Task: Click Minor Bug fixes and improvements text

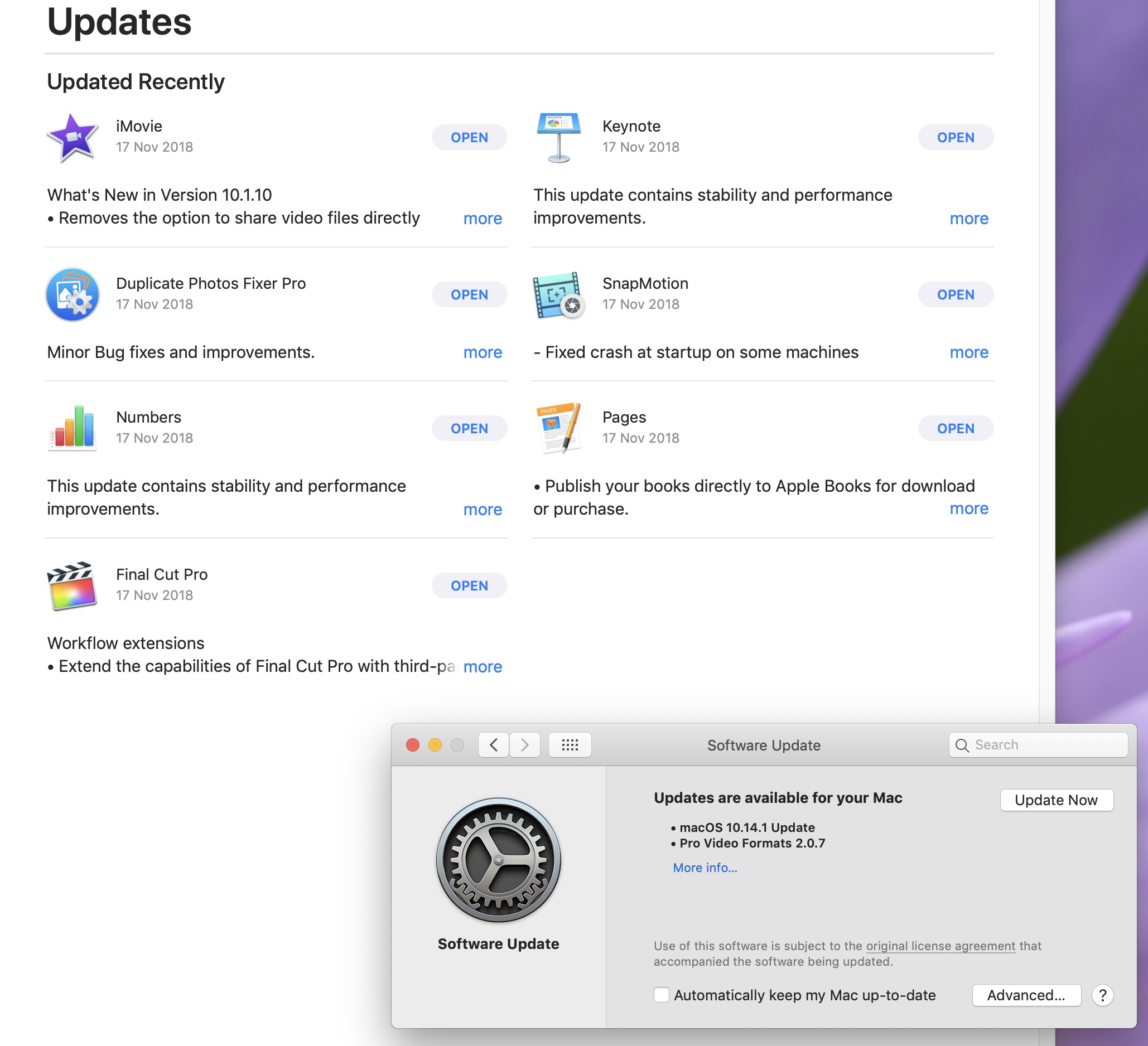Action: point(181,352)
